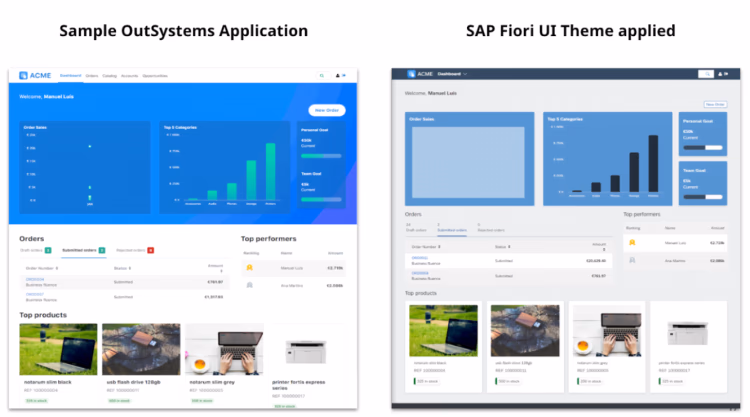This screenshot has width=750, height=417.
Task: Sort by Status column, OutSystems app
Action: click(122, 268)
